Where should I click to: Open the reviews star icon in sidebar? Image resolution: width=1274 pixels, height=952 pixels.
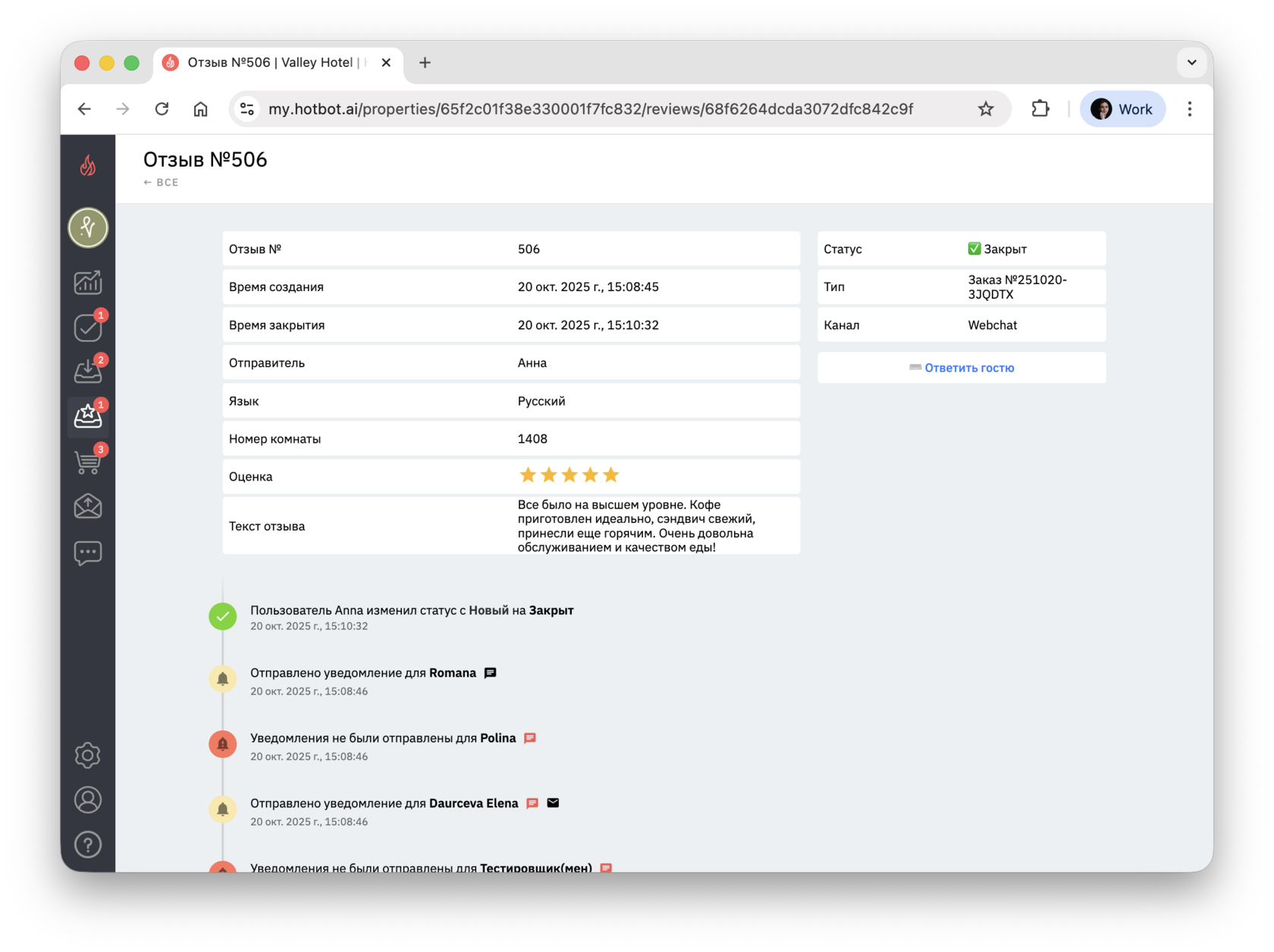88,417
